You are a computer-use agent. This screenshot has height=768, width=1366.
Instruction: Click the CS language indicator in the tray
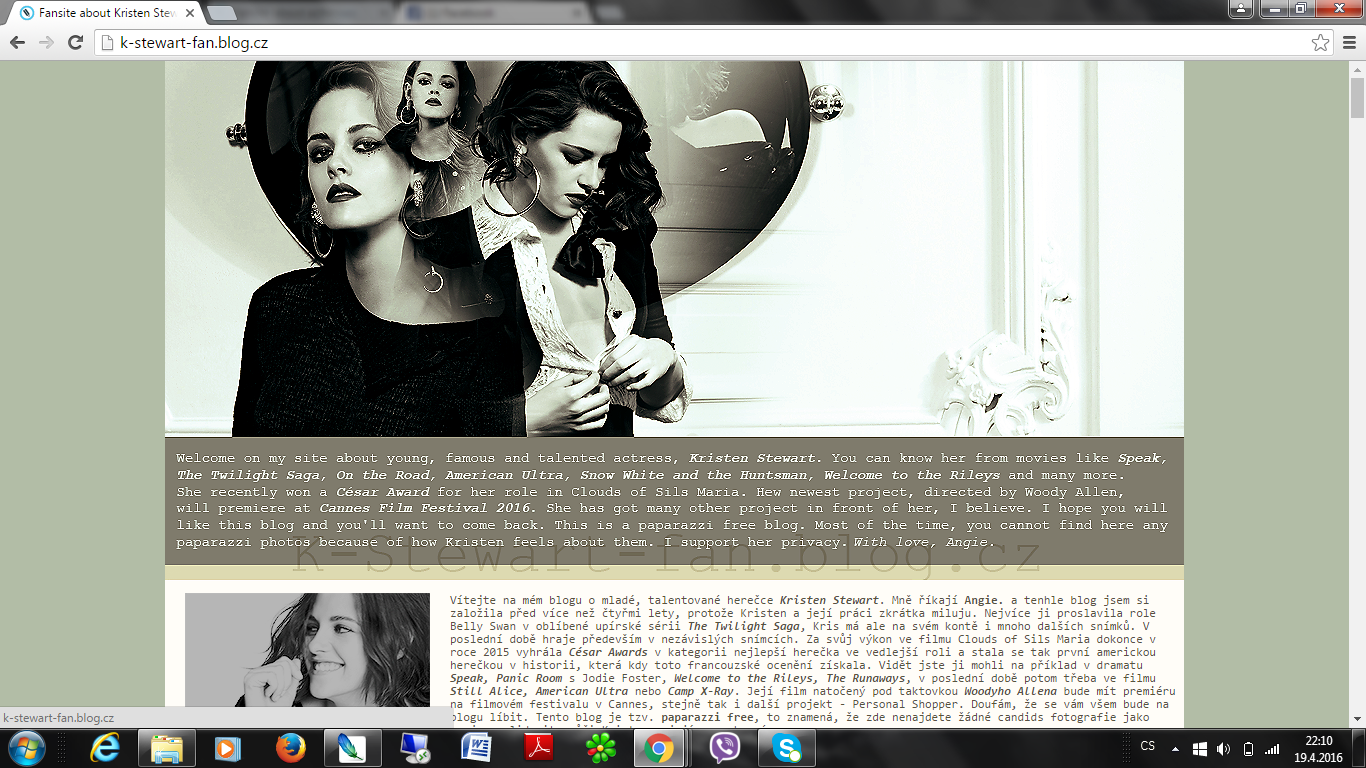tap(1148, 747)
